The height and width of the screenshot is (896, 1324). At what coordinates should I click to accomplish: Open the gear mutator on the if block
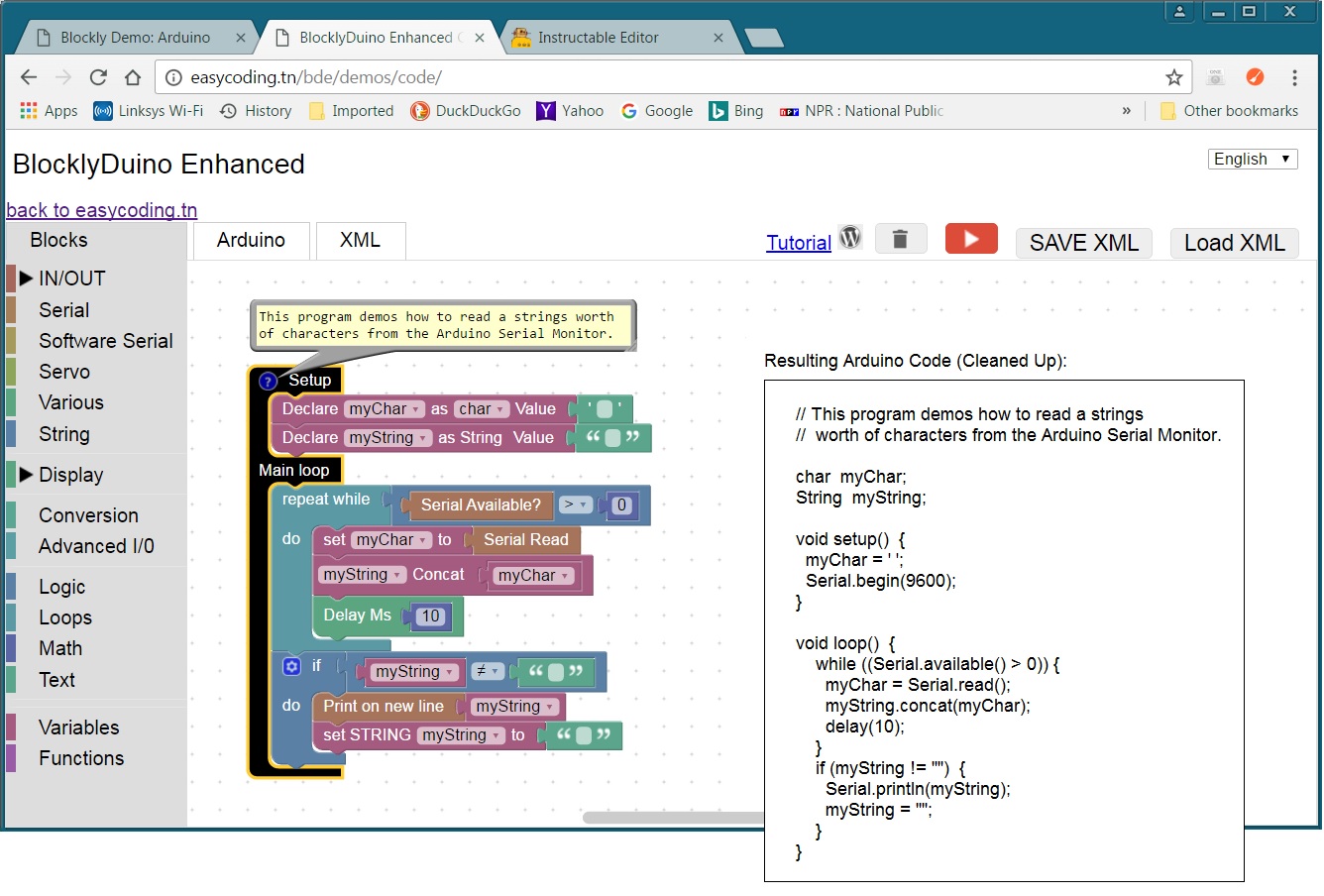coord(290,666)
